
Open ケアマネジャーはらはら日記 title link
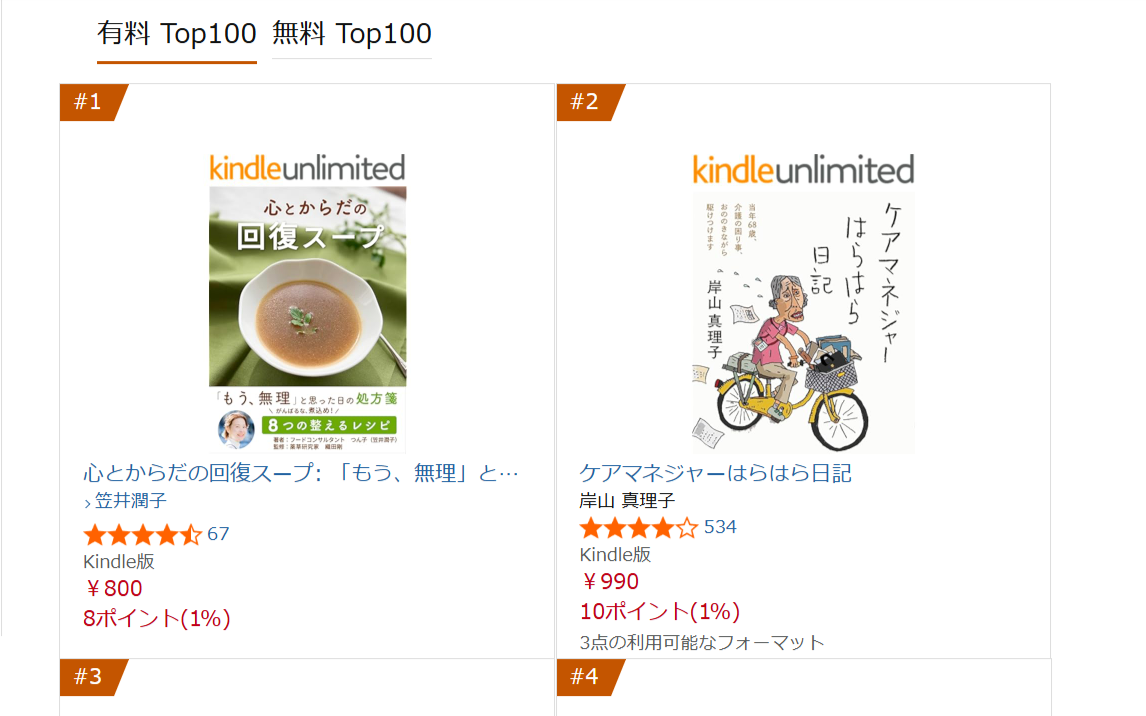[x=715, y=473]
